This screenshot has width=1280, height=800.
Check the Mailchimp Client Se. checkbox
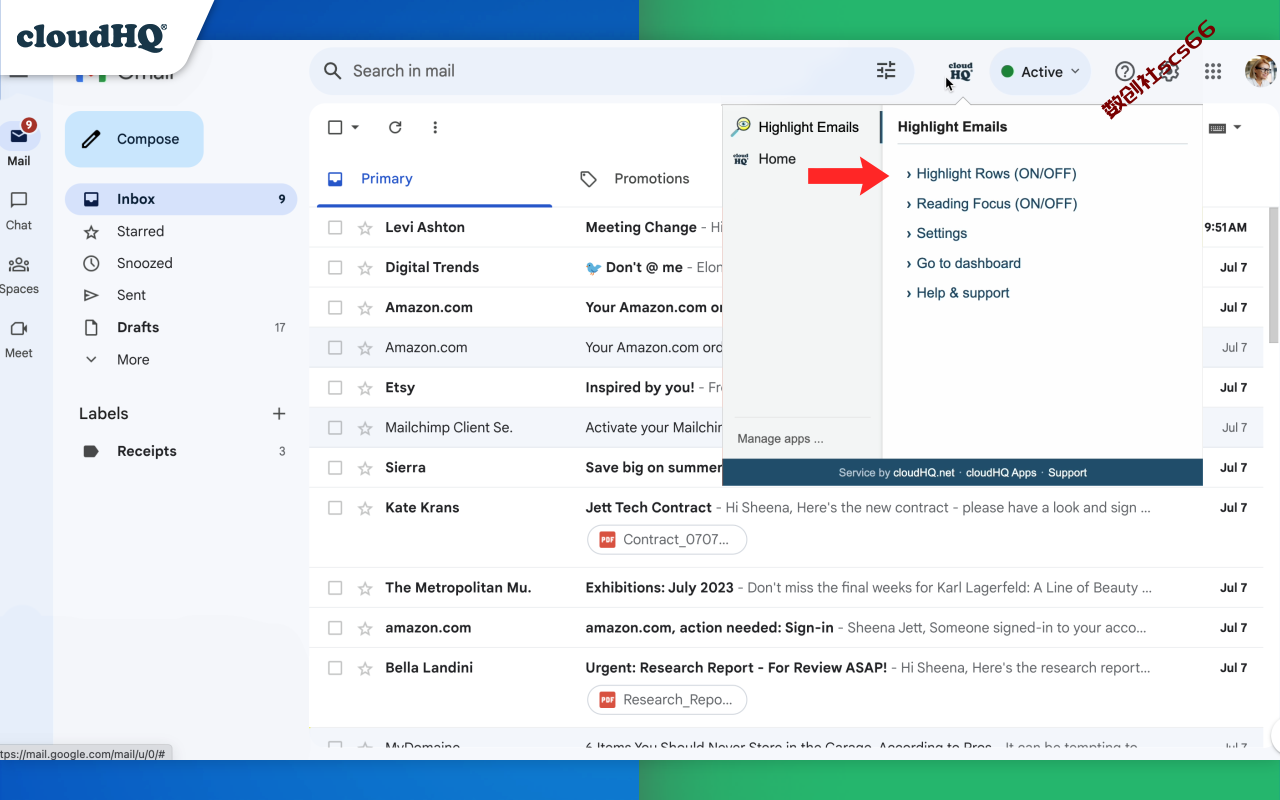click(335, 427)
